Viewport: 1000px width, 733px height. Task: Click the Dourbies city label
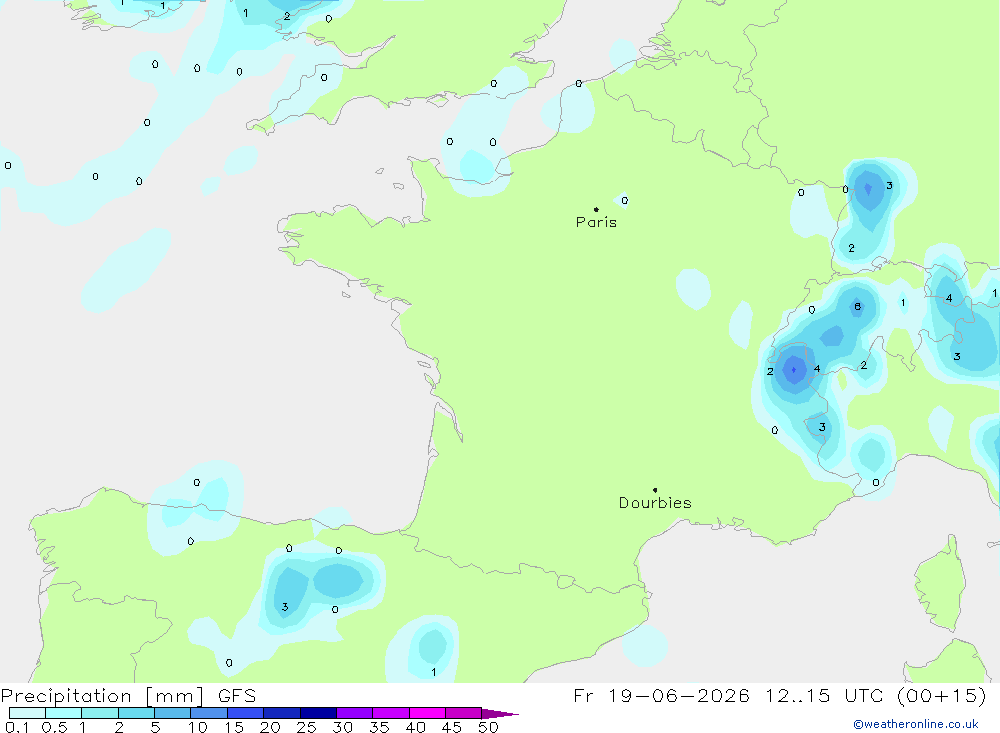(x=655, y=503)
